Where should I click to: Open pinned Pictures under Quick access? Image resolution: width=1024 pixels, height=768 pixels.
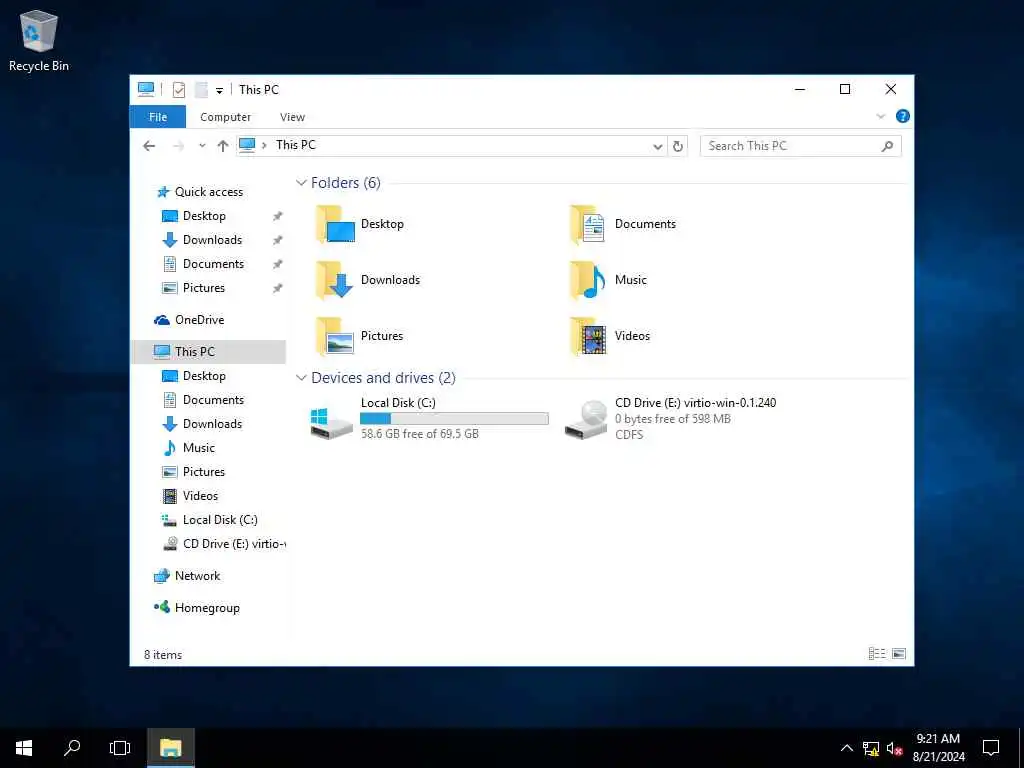coord(203,288)
